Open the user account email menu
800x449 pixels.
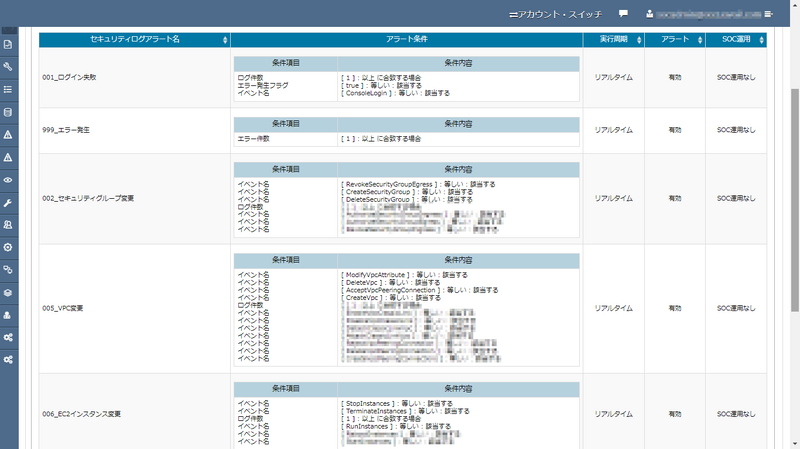(x=703, y=14)
